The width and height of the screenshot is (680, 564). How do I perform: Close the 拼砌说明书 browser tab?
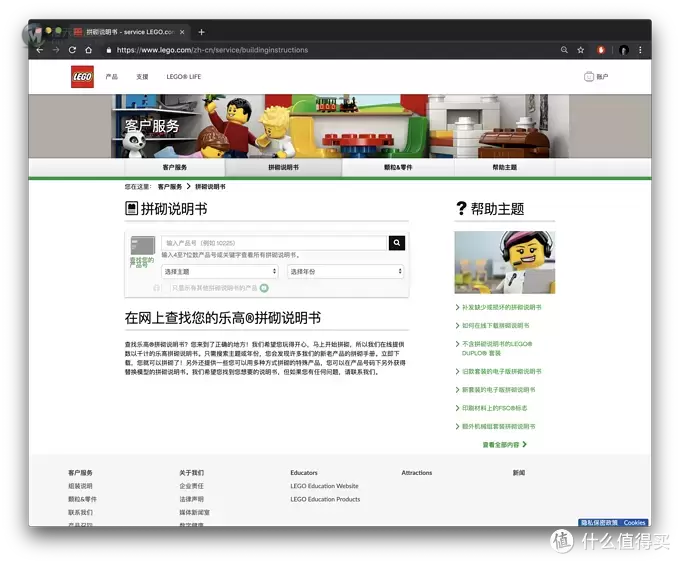pos(182,32)
